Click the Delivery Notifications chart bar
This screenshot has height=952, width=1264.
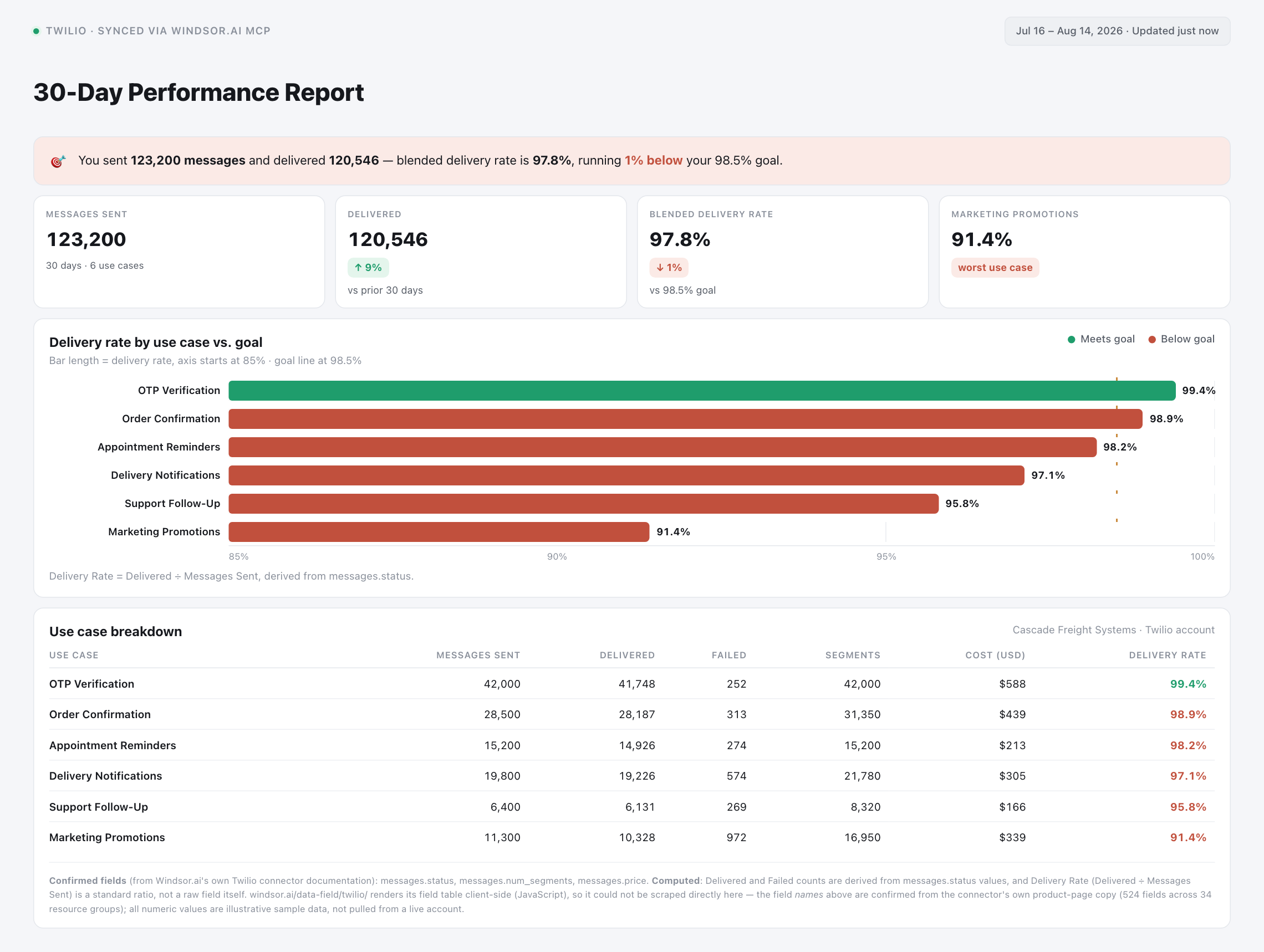click(x=626, y=475)
